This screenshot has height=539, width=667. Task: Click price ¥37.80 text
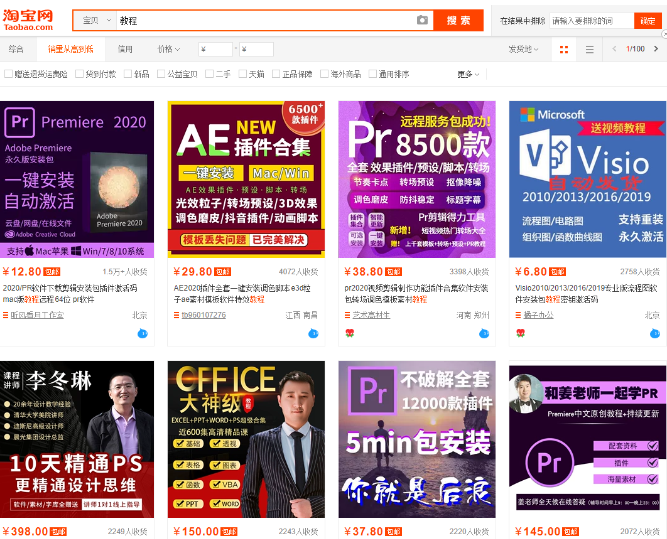(x=364, y=531)
